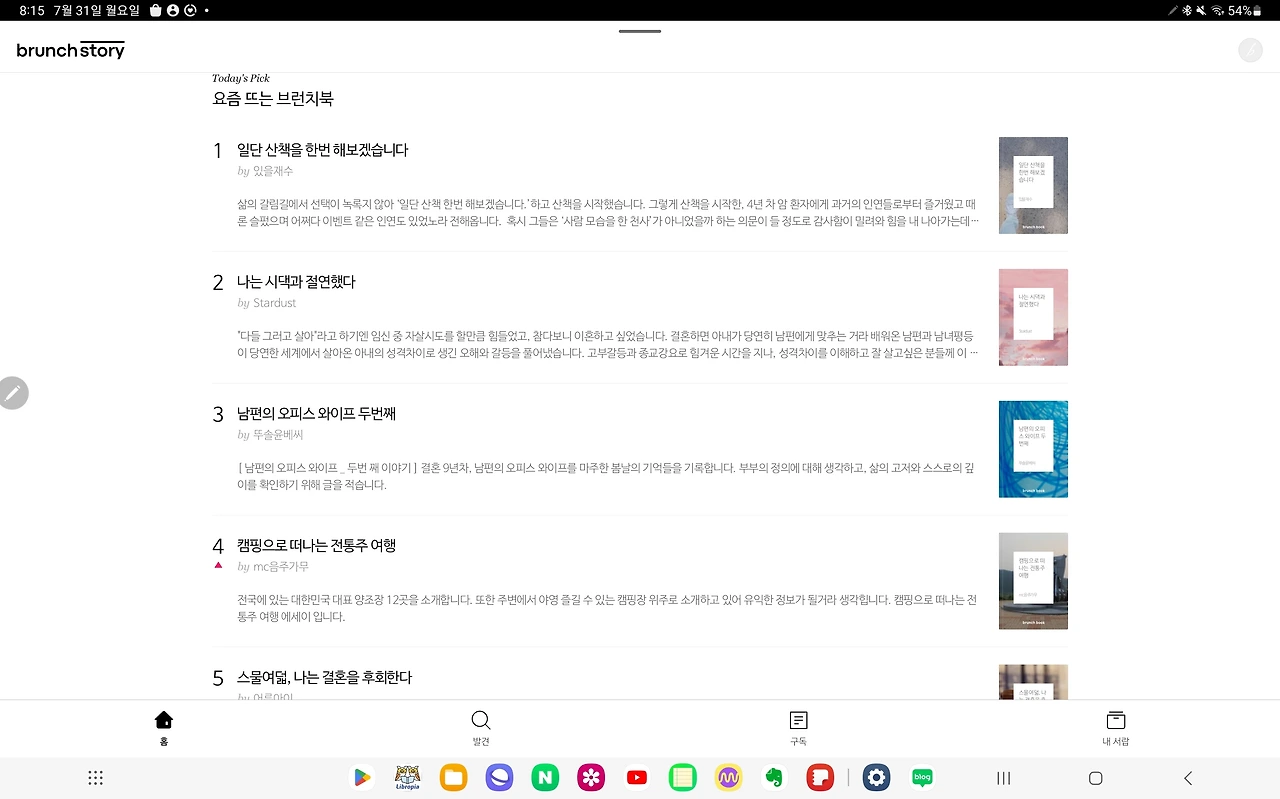This screenshot has height=799, width=1280.
Task: Open the 발견 discover tab
Action: pyautogui.click(x=481, y=728)
